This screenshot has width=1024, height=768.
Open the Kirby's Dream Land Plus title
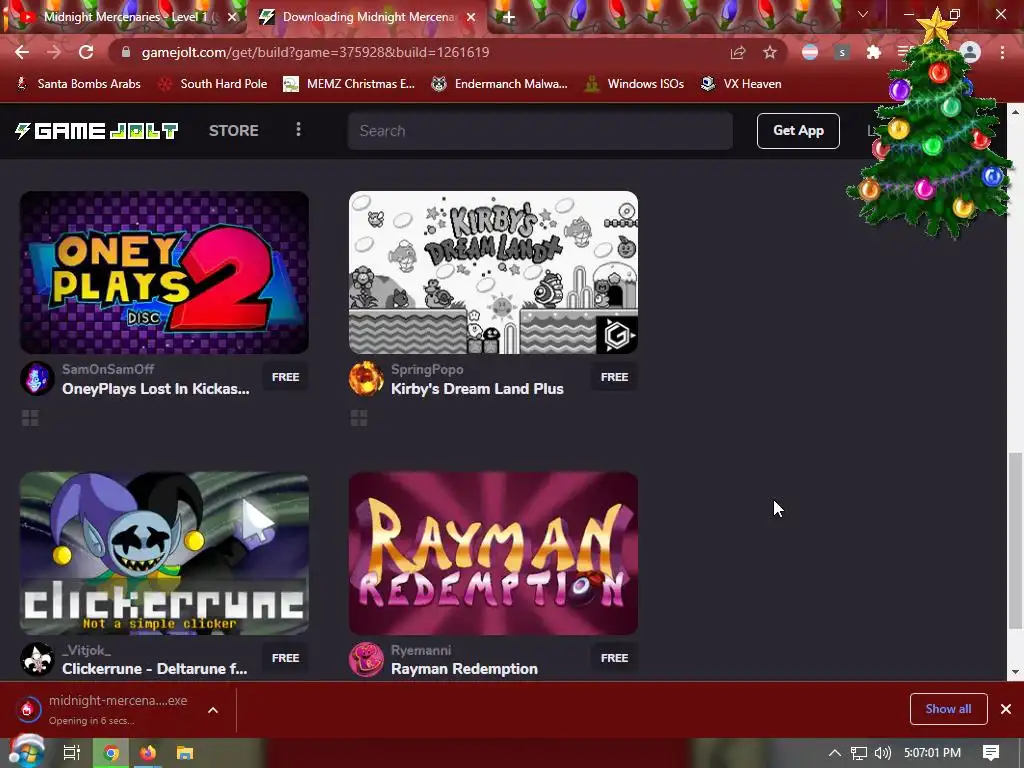click(x=477, y=389)
